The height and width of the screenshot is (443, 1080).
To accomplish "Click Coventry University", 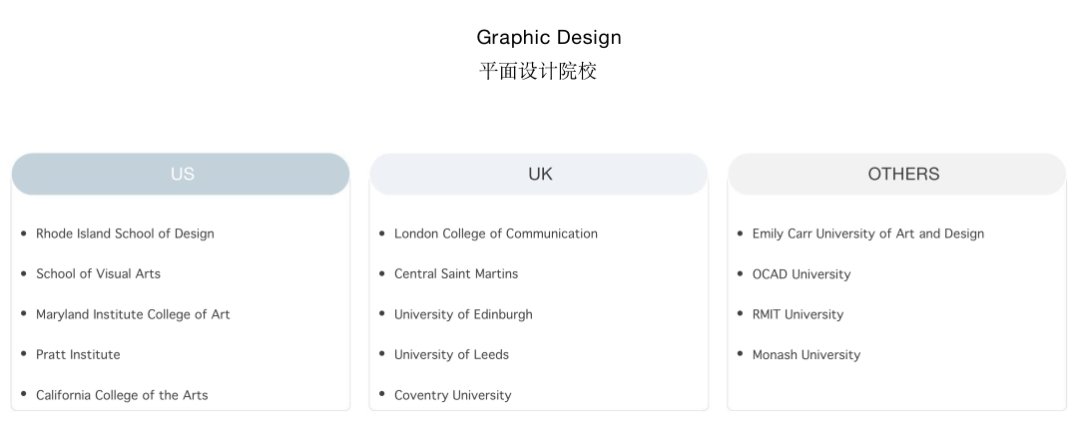I will point(452,395).
